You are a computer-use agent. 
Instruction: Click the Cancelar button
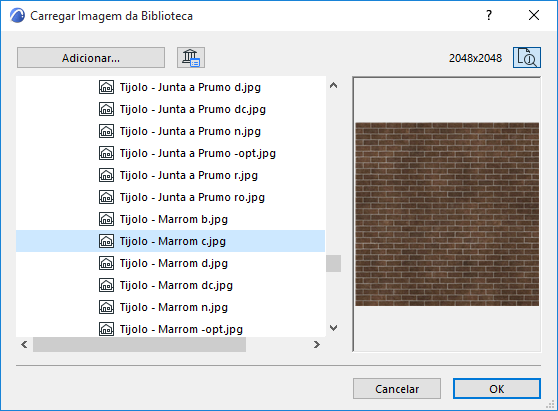397,389
